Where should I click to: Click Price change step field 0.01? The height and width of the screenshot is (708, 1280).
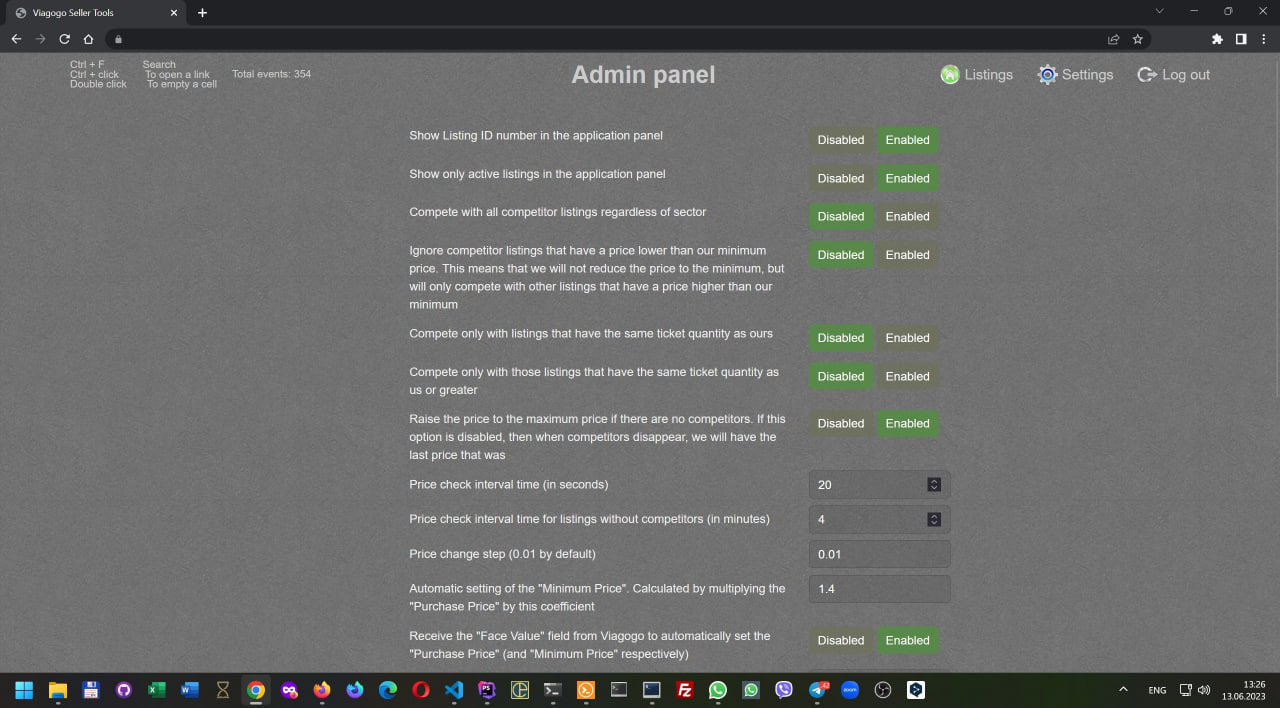[x=879, y=554]
